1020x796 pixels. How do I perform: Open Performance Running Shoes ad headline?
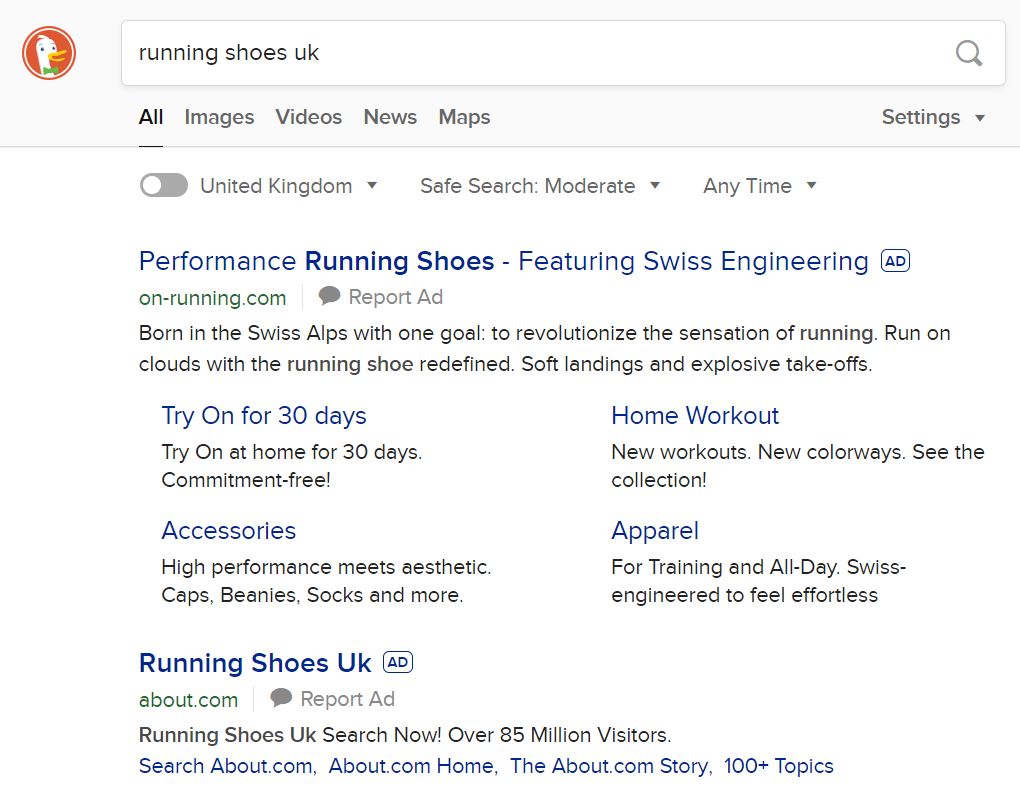point(503,261)
